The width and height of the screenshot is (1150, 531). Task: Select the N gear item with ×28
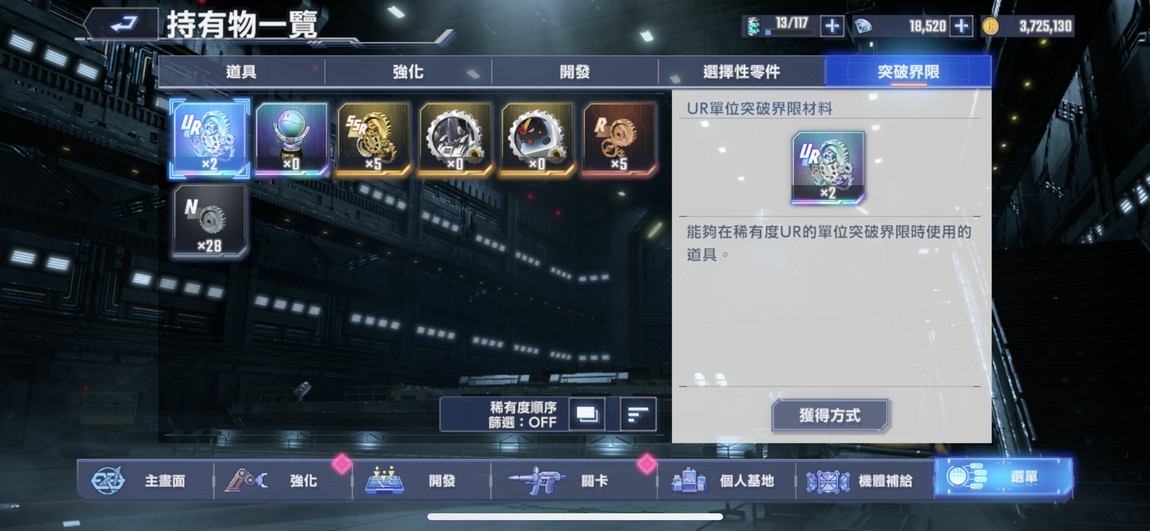coord(210,221)
